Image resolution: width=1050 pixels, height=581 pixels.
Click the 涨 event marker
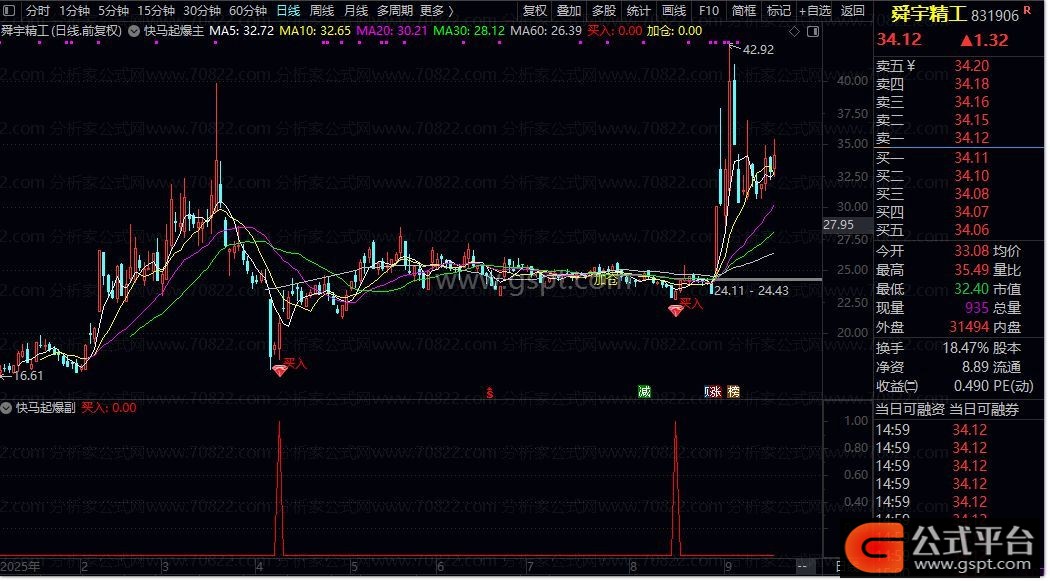tap(714, 392)
